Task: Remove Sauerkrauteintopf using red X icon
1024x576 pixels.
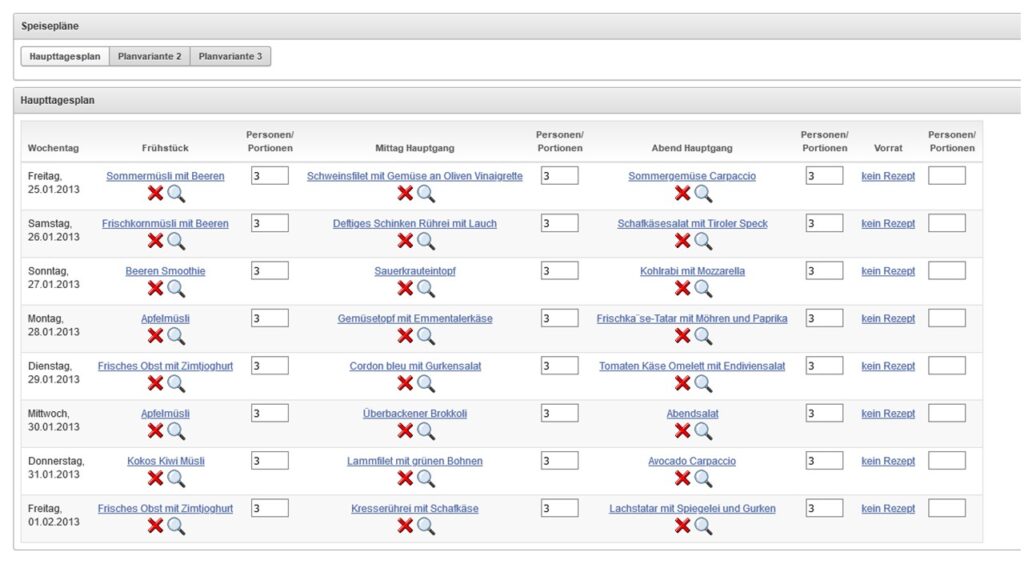Action: point(405,289)
